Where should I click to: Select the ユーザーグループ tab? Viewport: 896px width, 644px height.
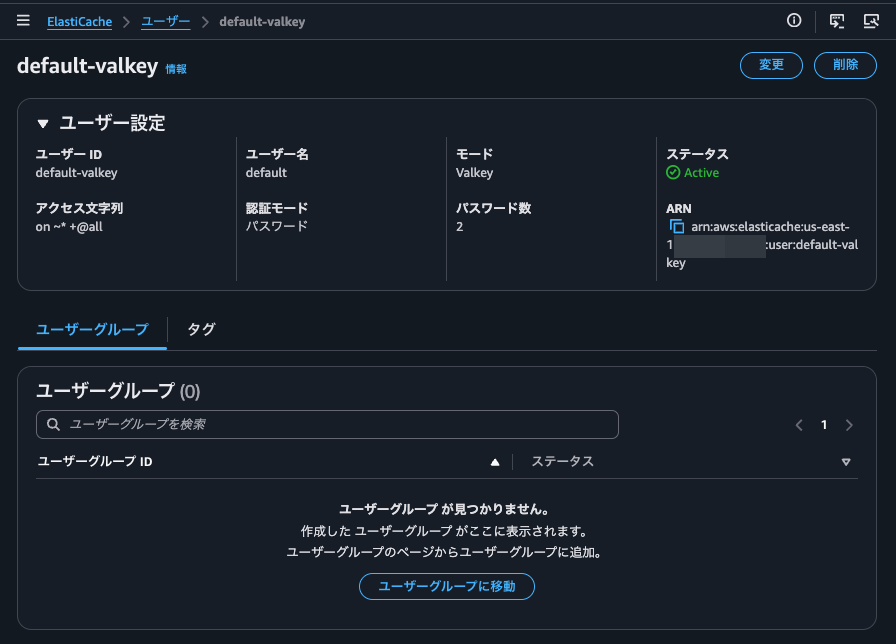tap(92, 329)
